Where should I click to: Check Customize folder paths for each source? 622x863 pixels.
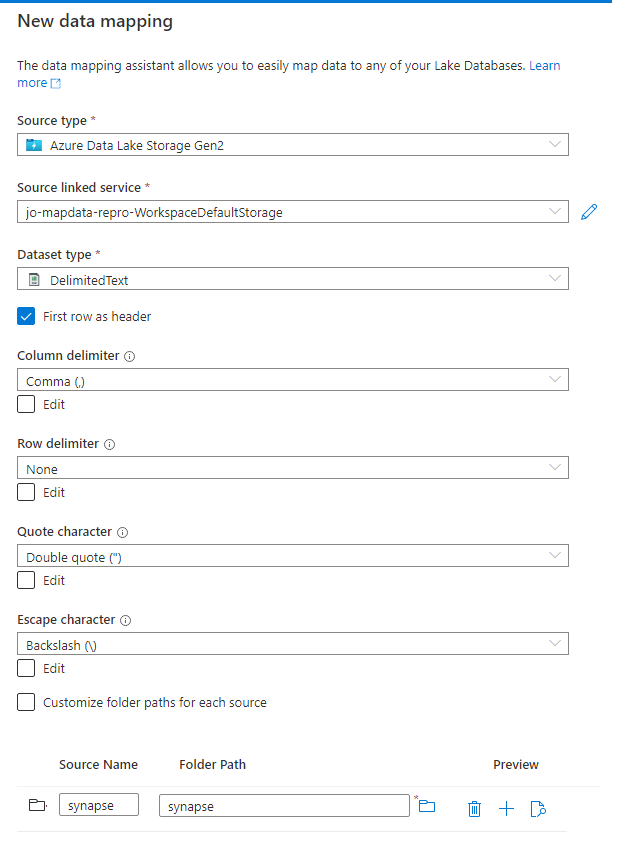click(24, 702)
